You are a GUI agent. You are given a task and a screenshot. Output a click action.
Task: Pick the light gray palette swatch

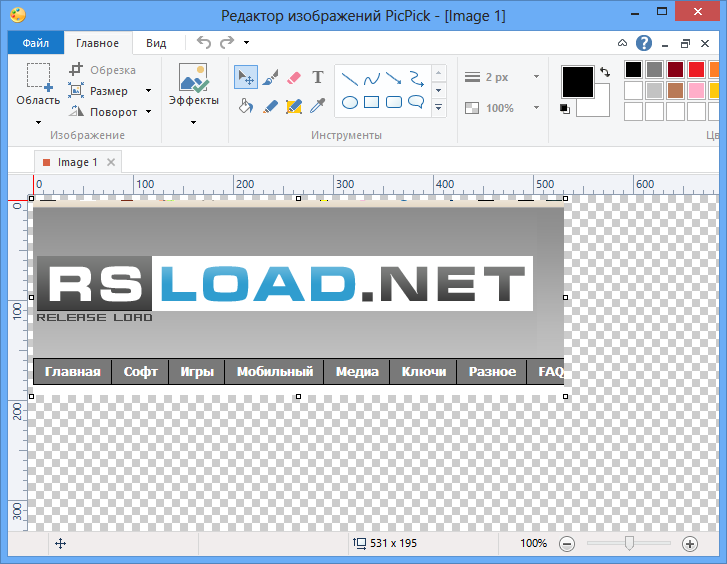tap(654, 90)
